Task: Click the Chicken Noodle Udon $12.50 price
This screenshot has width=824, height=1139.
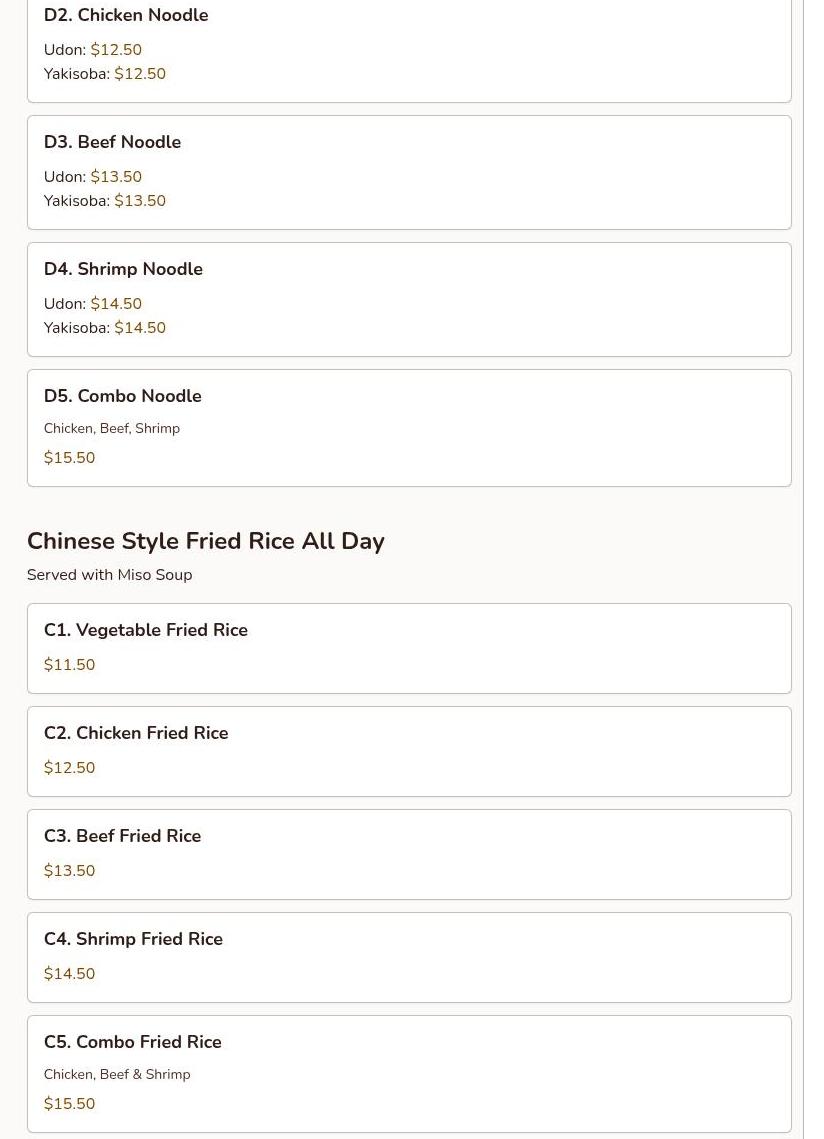Action: pos(116,49)
